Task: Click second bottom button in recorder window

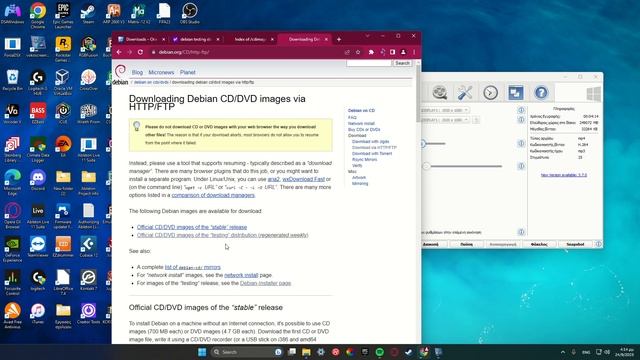Action: point(467,244)
